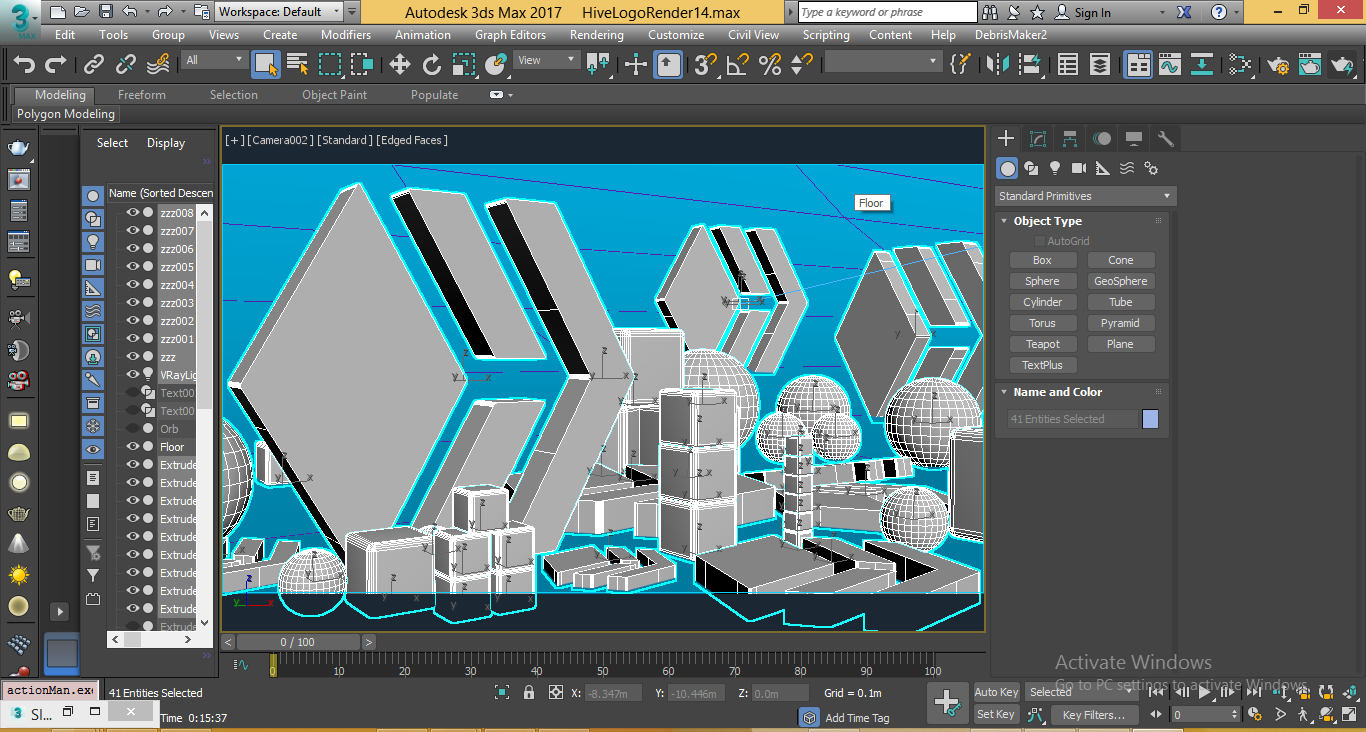Create a Box primitive
The height and width of the screenshot is (732, 1366).
[1042, 260]
